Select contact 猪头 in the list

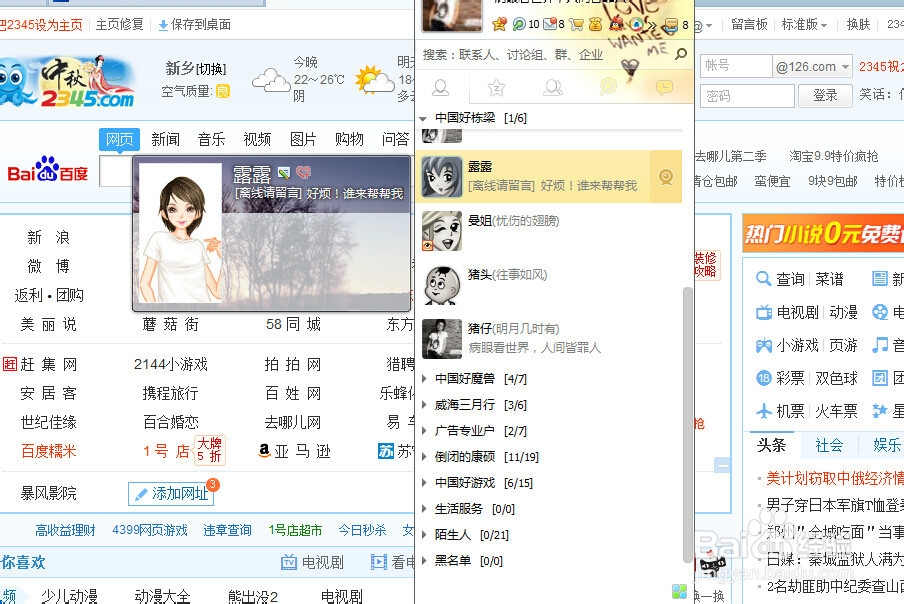(x=549, y=285)
